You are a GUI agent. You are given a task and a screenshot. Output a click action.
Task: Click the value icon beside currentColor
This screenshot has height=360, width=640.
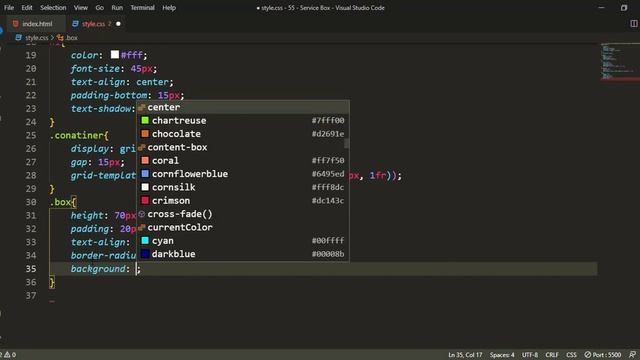[x=142, y=227]
